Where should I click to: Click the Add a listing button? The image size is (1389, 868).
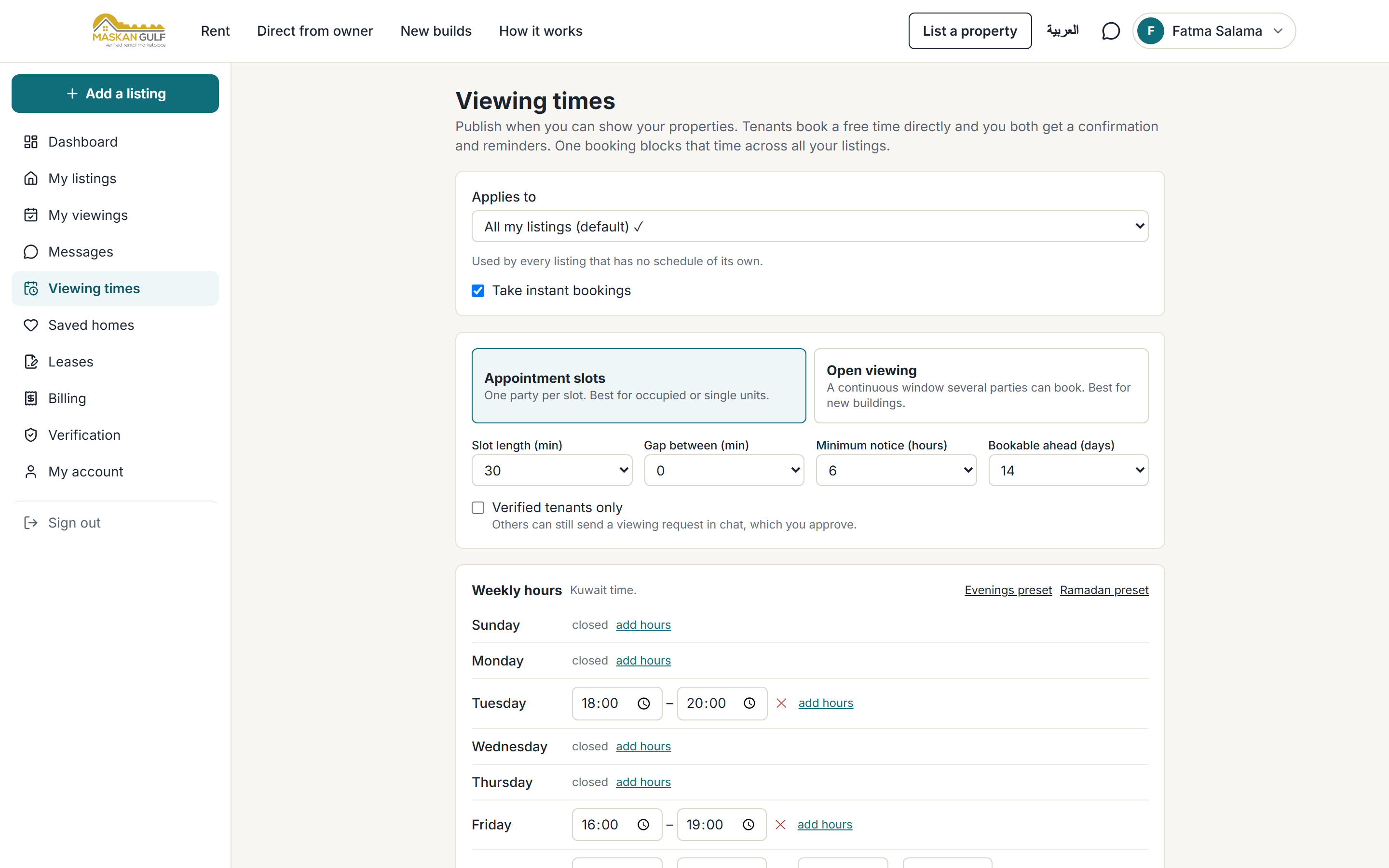[x=115, y=94]
